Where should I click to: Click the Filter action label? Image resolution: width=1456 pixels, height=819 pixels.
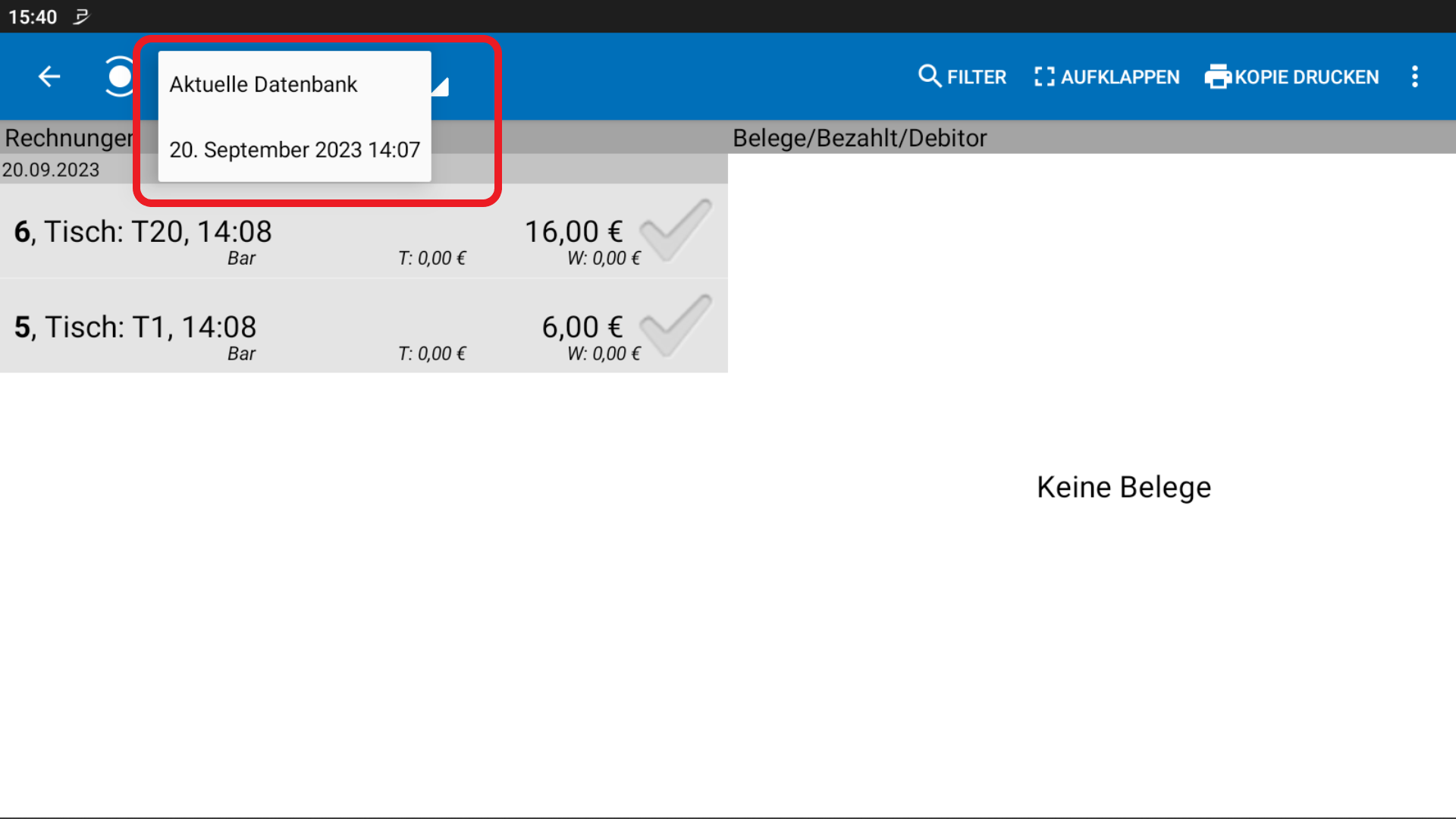coord(977,76)
